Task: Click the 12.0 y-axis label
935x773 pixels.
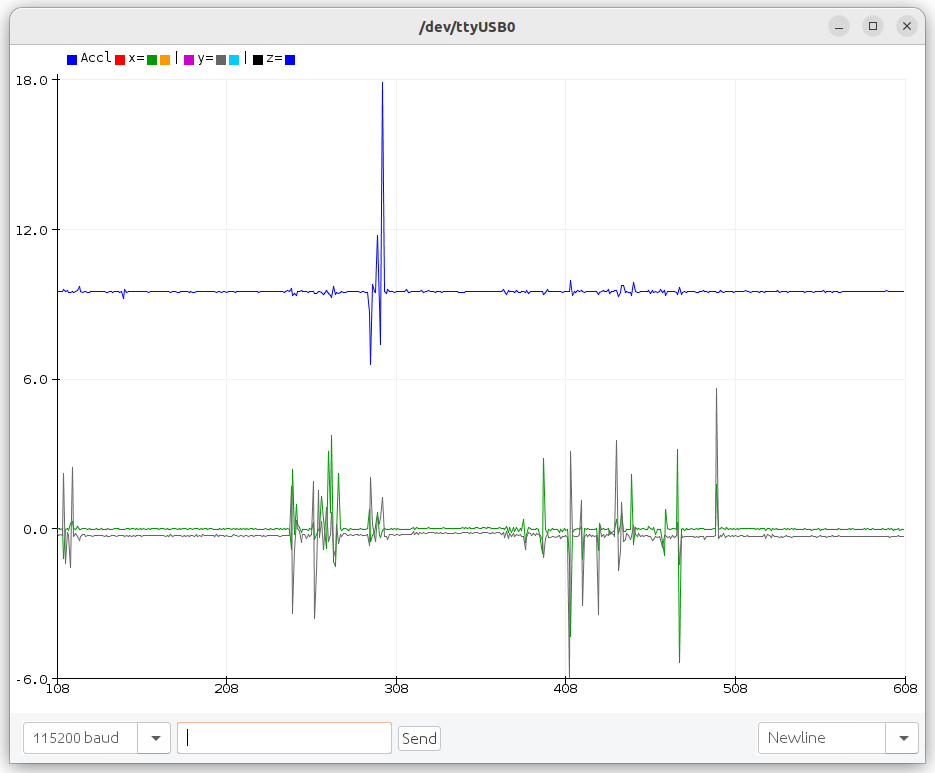Action: click(31, 230)
